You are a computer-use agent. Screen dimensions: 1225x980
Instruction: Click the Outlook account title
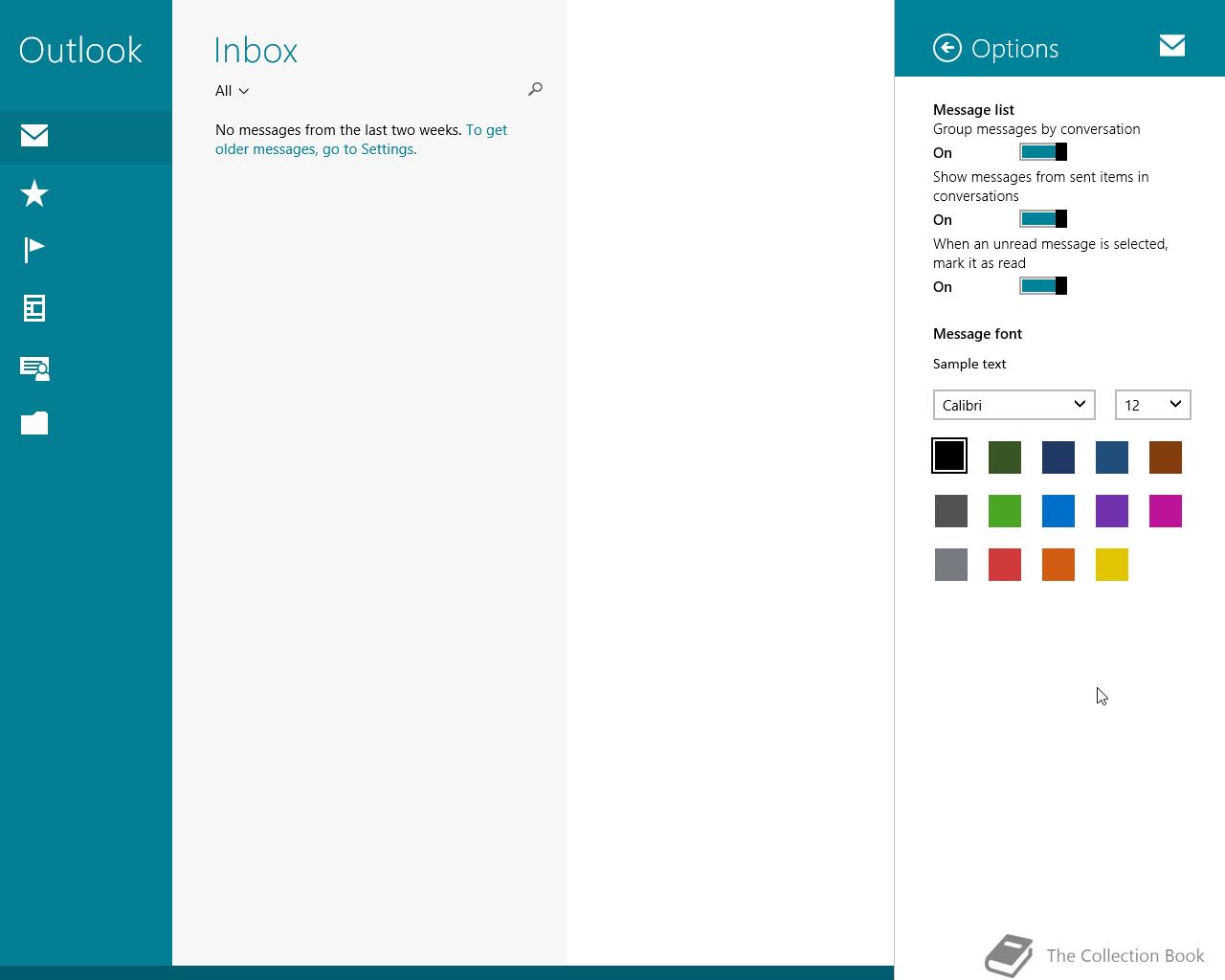pos(80,50)
